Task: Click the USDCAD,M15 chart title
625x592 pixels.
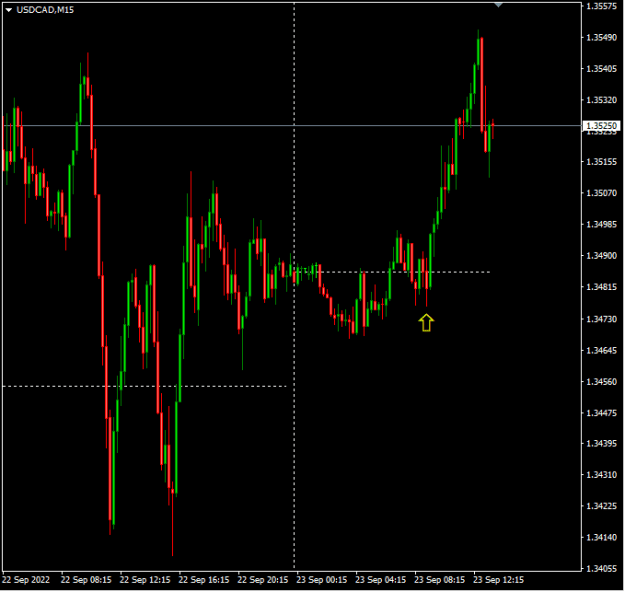Action: [45, 10]
